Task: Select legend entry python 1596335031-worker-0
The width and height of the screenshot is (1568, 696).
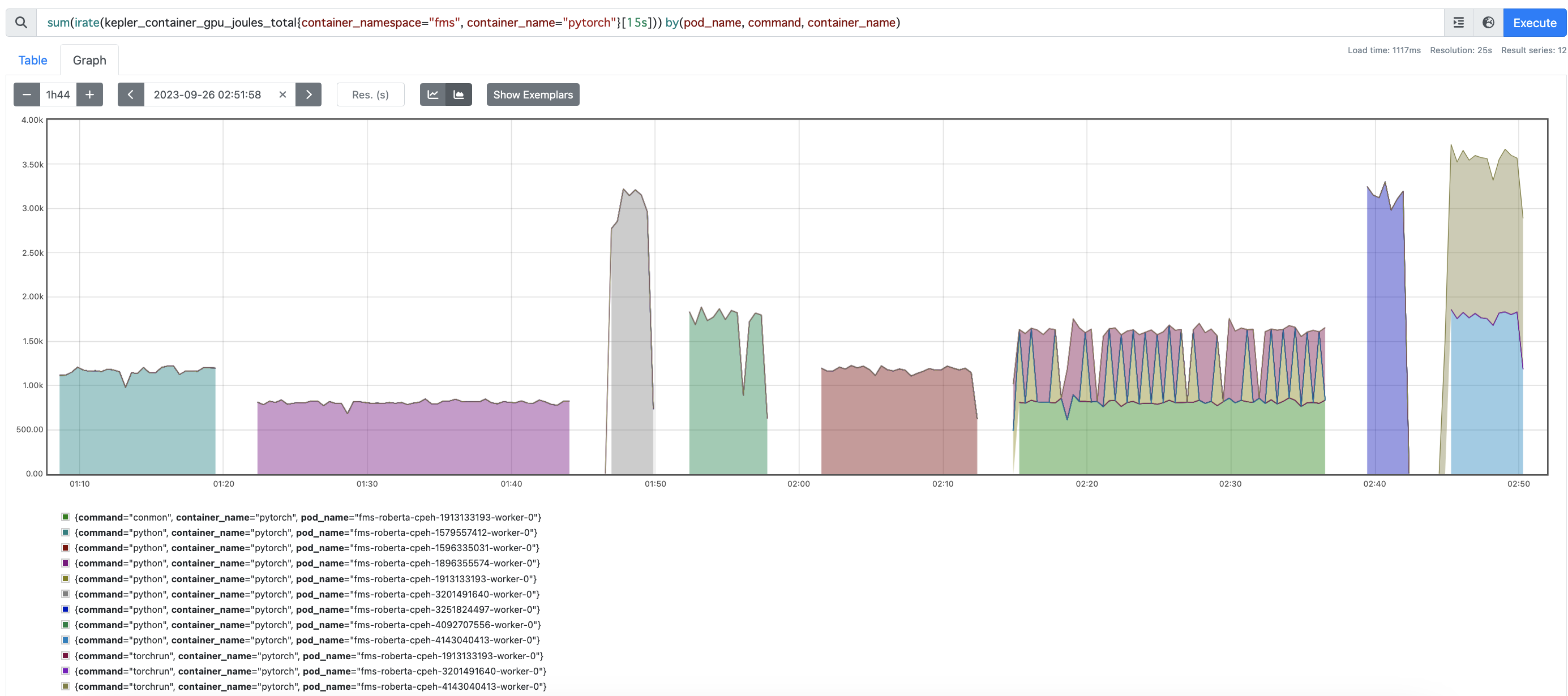Action: (x=307, y=548)
